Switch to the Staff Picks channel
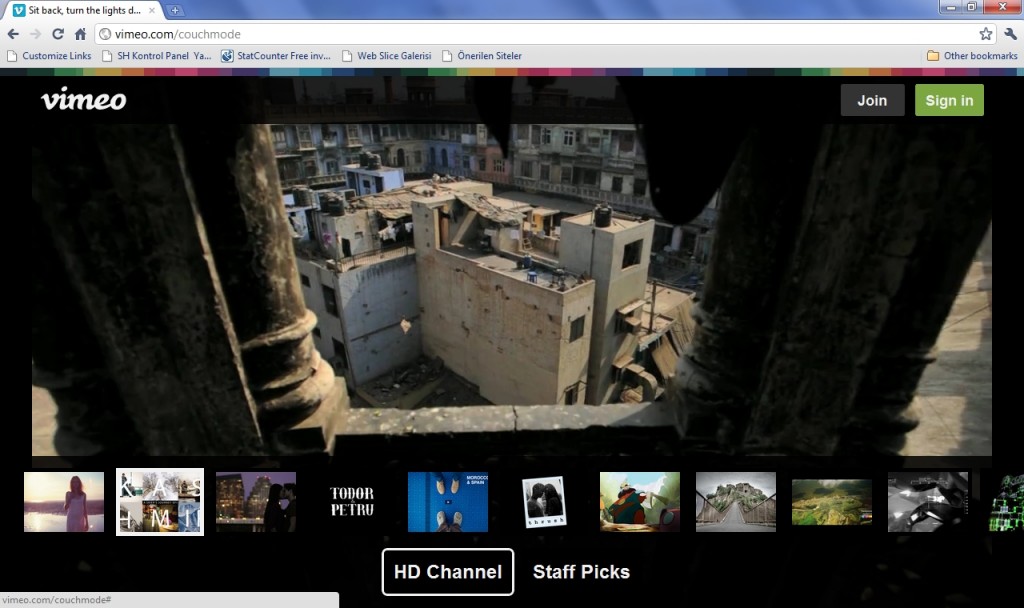The height and width of the screenshot is (608, 1024). tap(581, 572)
